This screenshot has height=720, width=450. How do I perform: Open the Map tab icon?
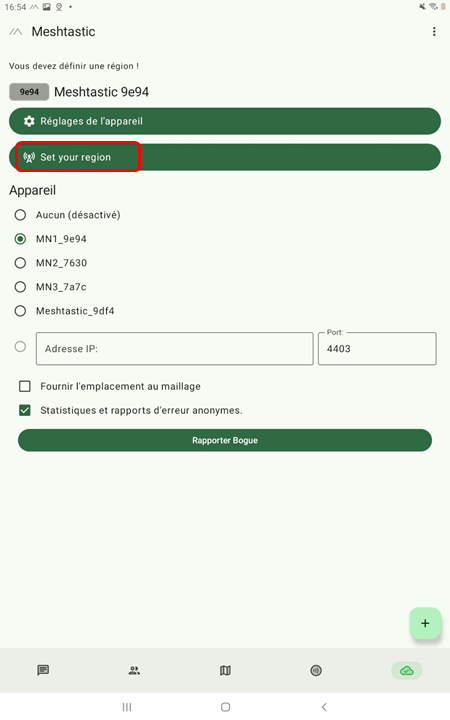[225, 670]
